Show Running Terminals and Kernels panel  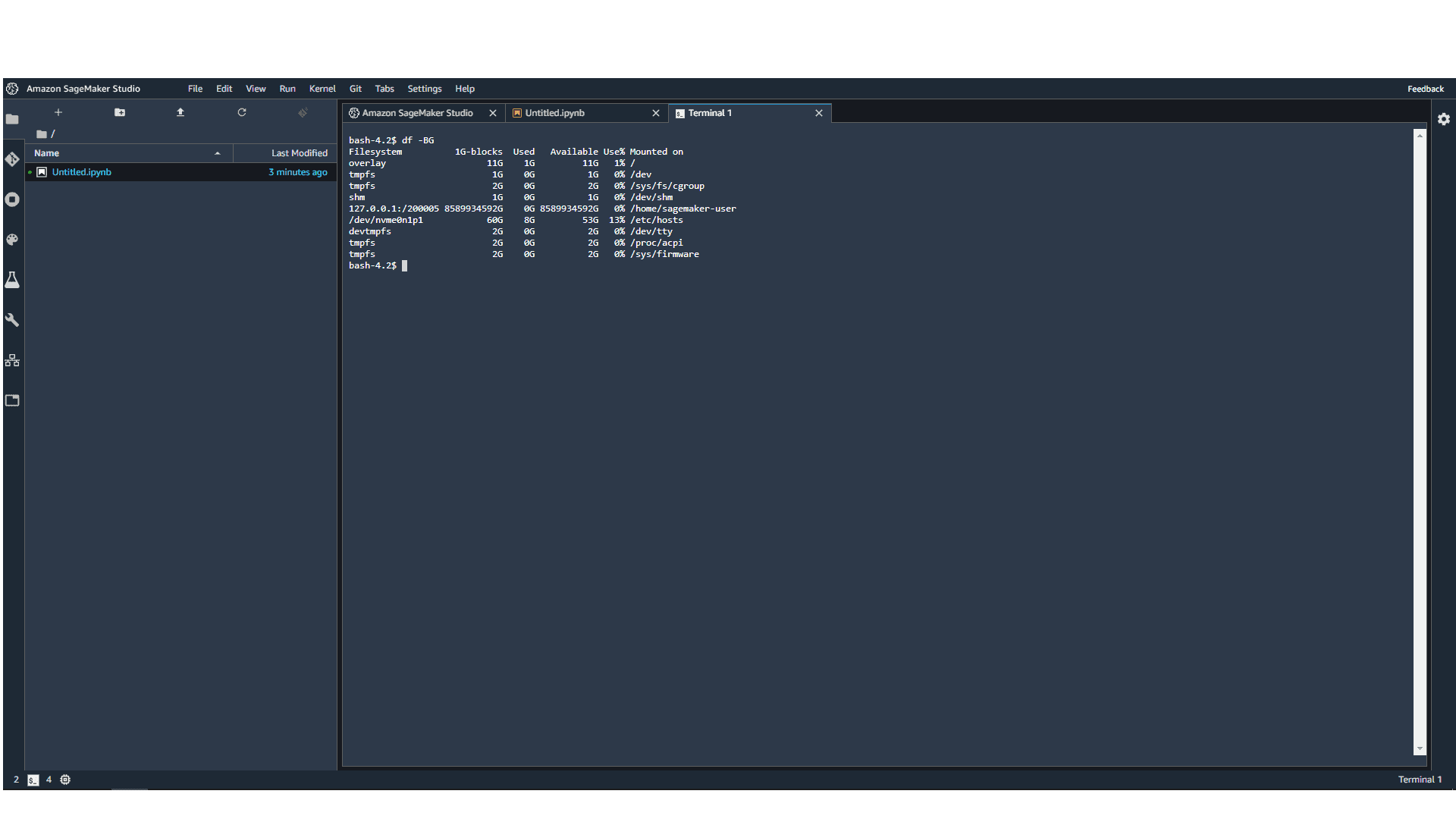point(12,199)
